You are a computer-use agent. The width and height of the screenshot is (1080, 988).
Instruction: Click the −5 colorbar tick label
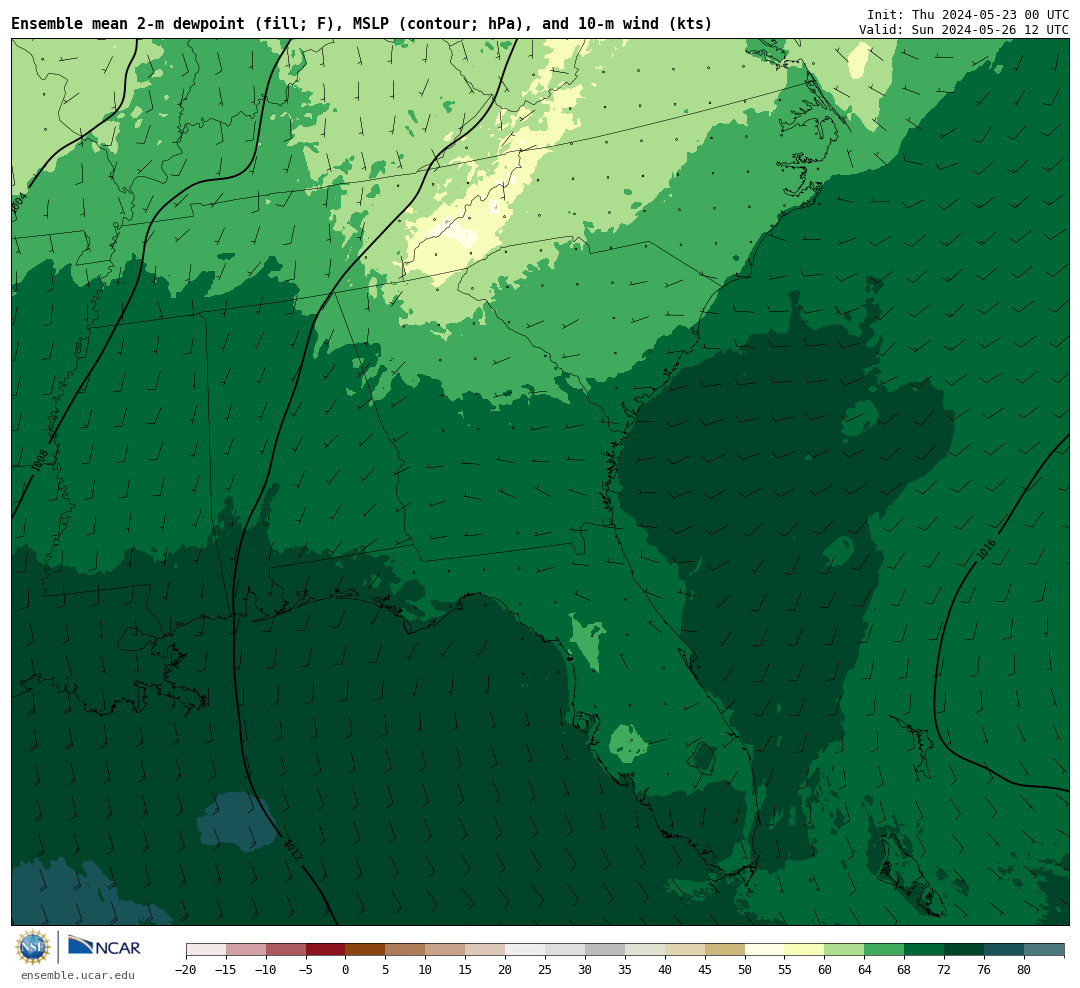tap(306, 970)
